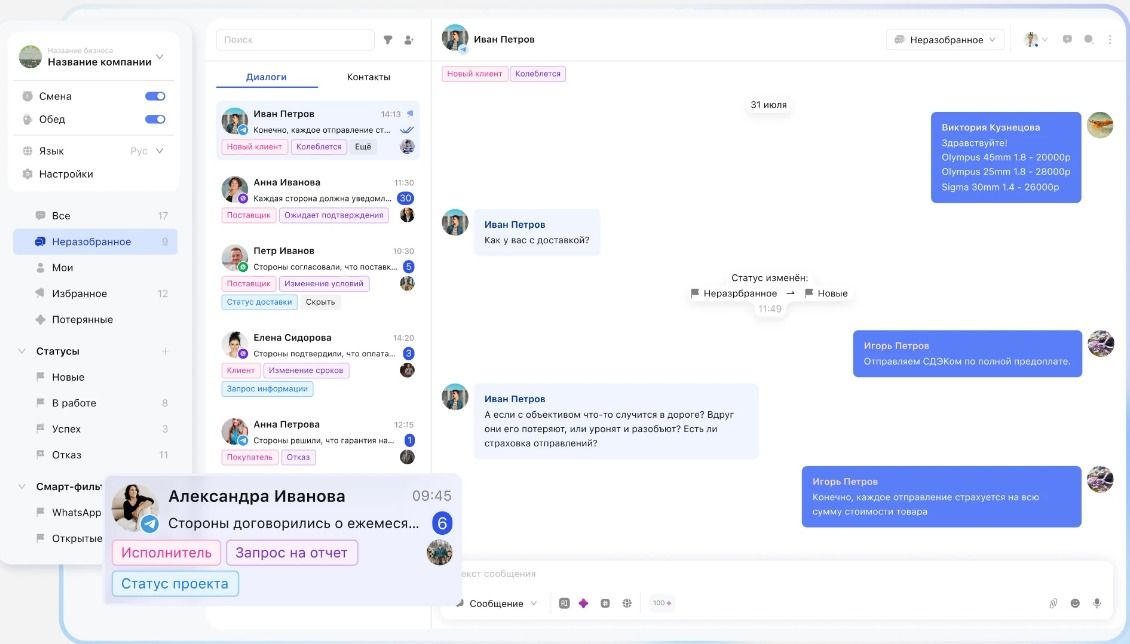
Task: Open the three-dot more menu
Action: (1110, 39)
